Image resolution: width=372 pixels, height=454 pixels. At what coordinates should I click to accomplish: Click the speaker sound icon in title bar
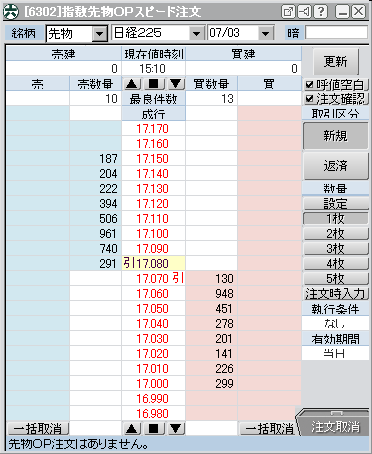[x=304, y=12]
